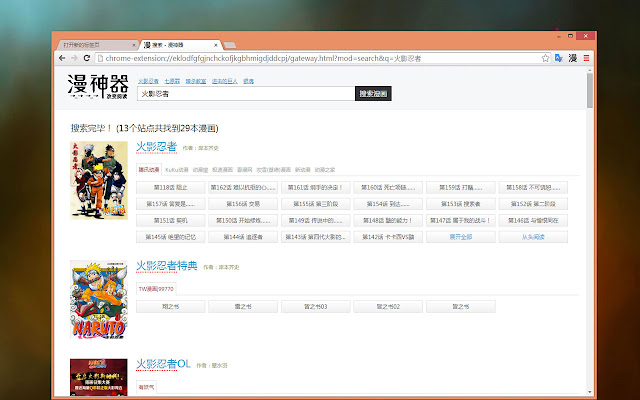Open the 雷之书03 volume button
This screenshot has height=400, width=640.
pyautogui.click(x=316, y=307)
